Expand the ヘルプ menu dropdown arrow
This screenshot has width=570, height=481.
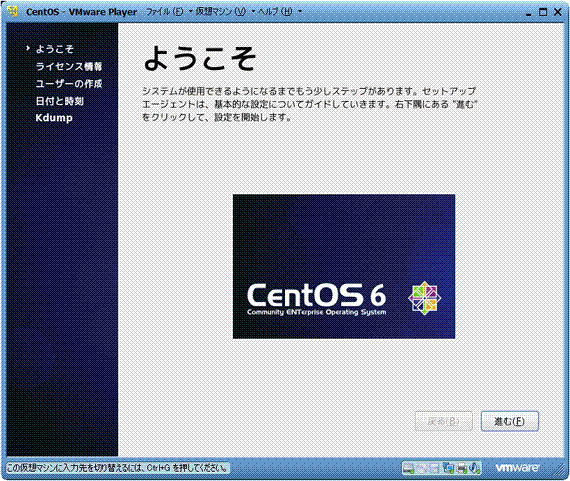300,11
